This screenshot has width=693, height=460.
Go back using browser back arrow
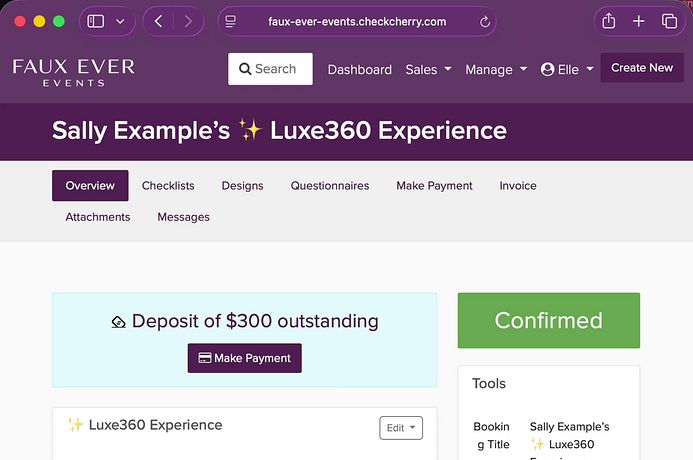[158, 21]
